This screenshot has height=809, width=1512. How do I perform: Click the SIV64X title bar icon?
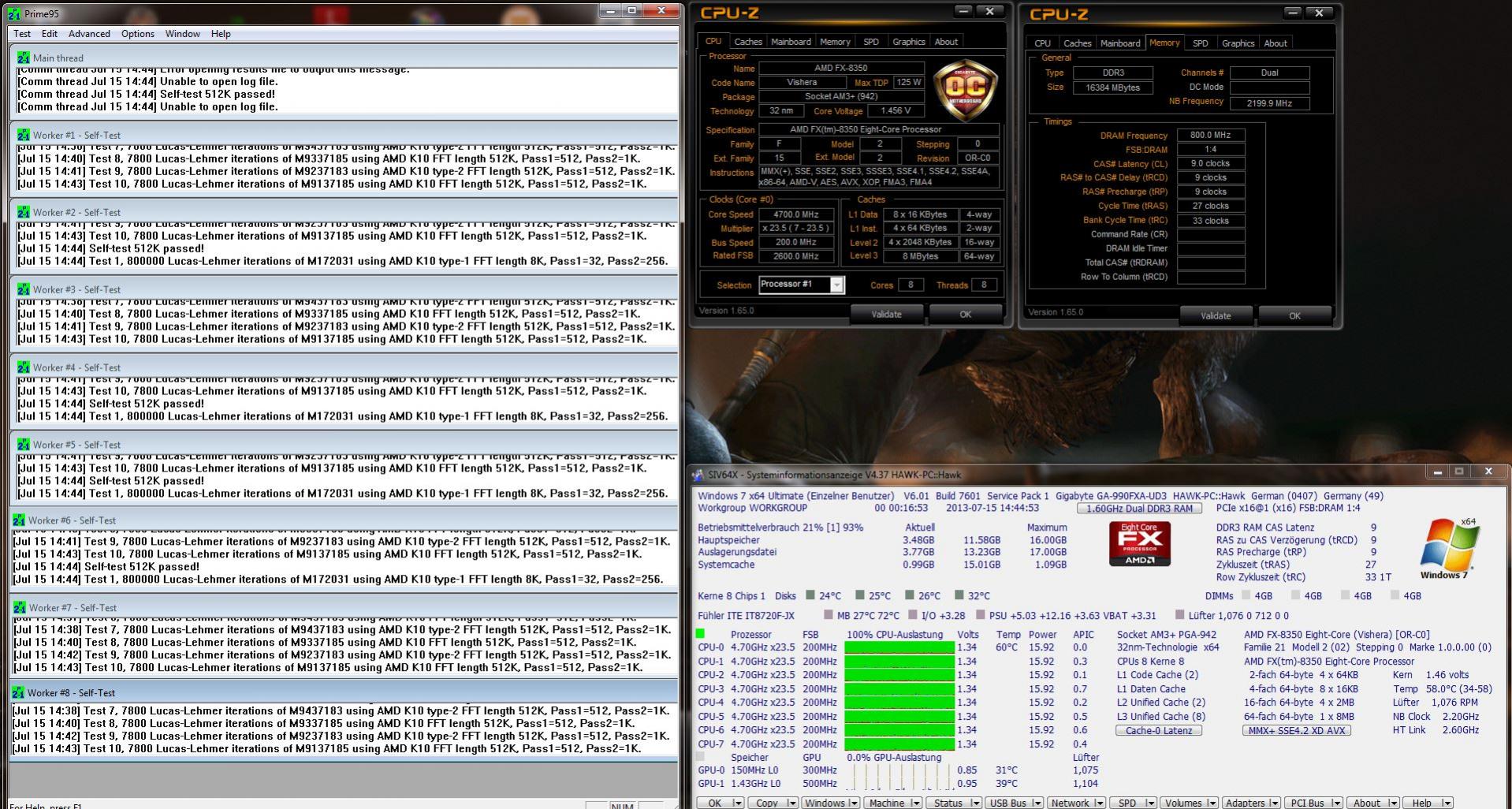(698, 475)
